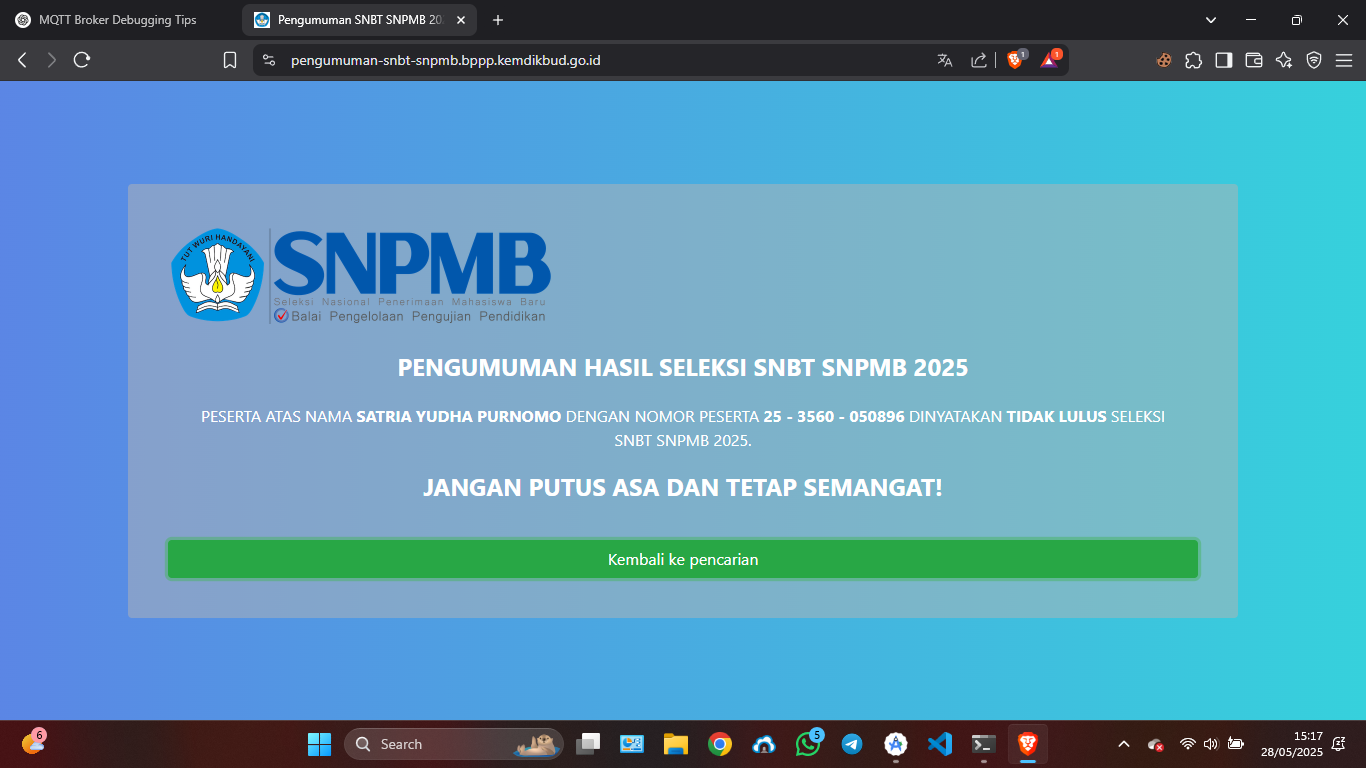Launch Google Chrome from the taskbar

(720, 744)
